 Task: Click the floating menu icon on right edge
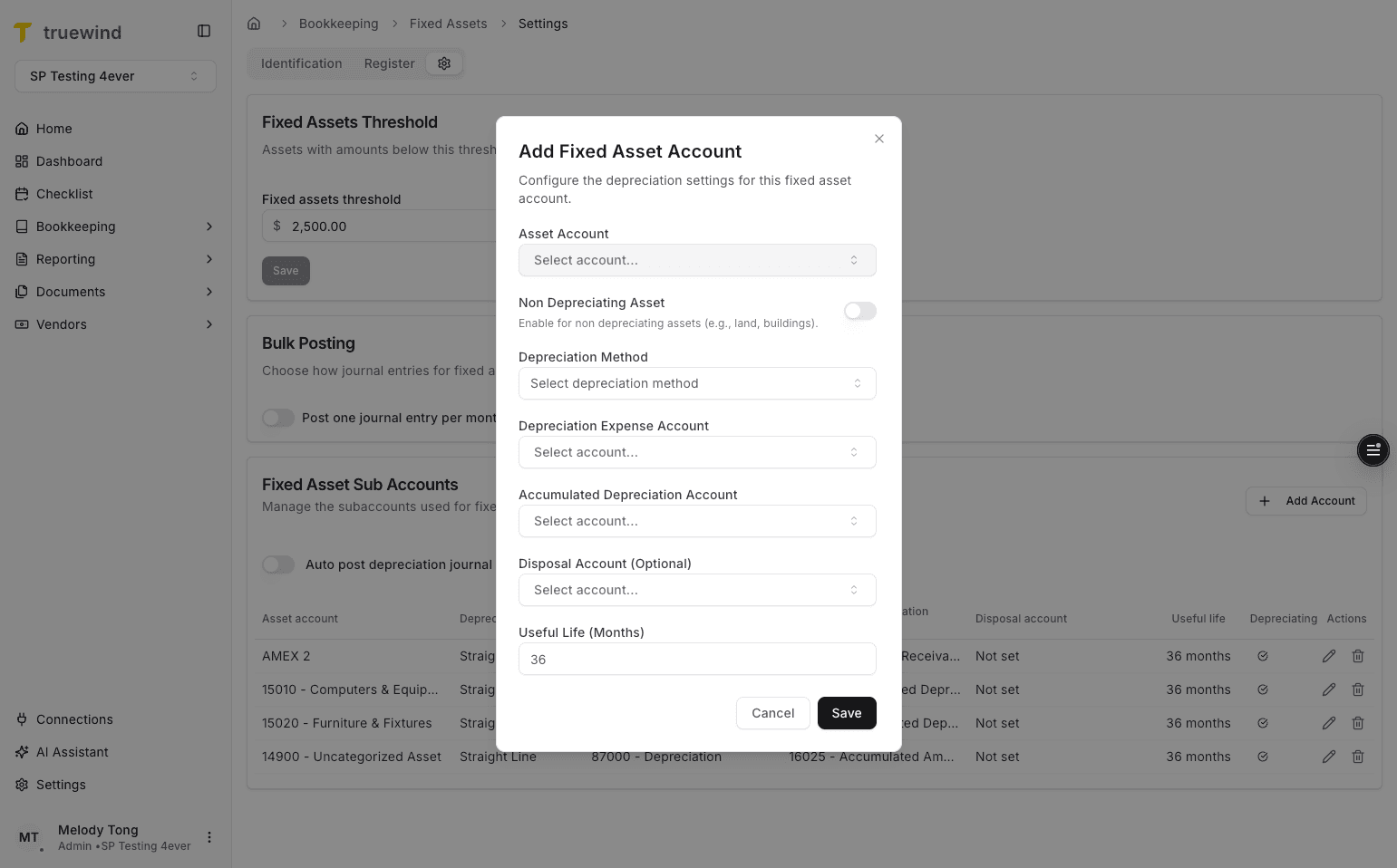[1373, 450]
